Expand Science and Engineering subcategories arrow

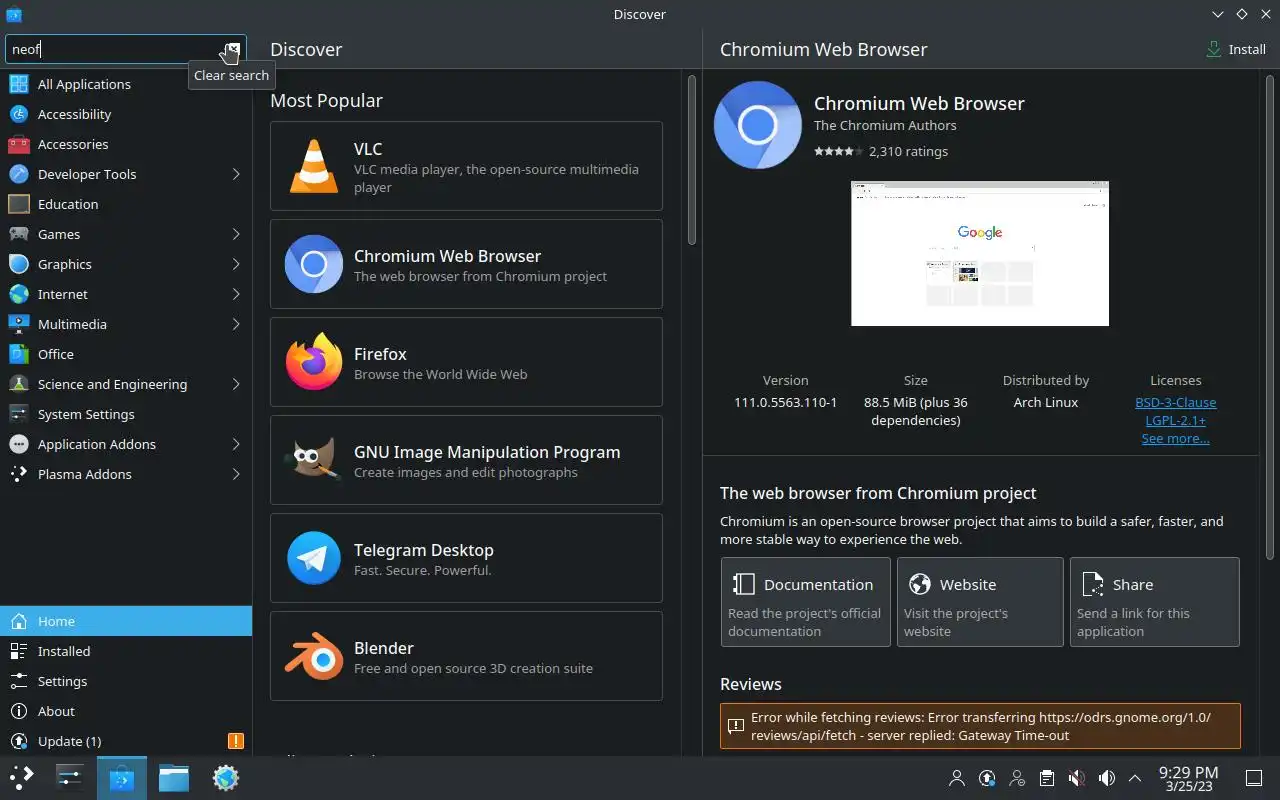click(x=236, y=384)
